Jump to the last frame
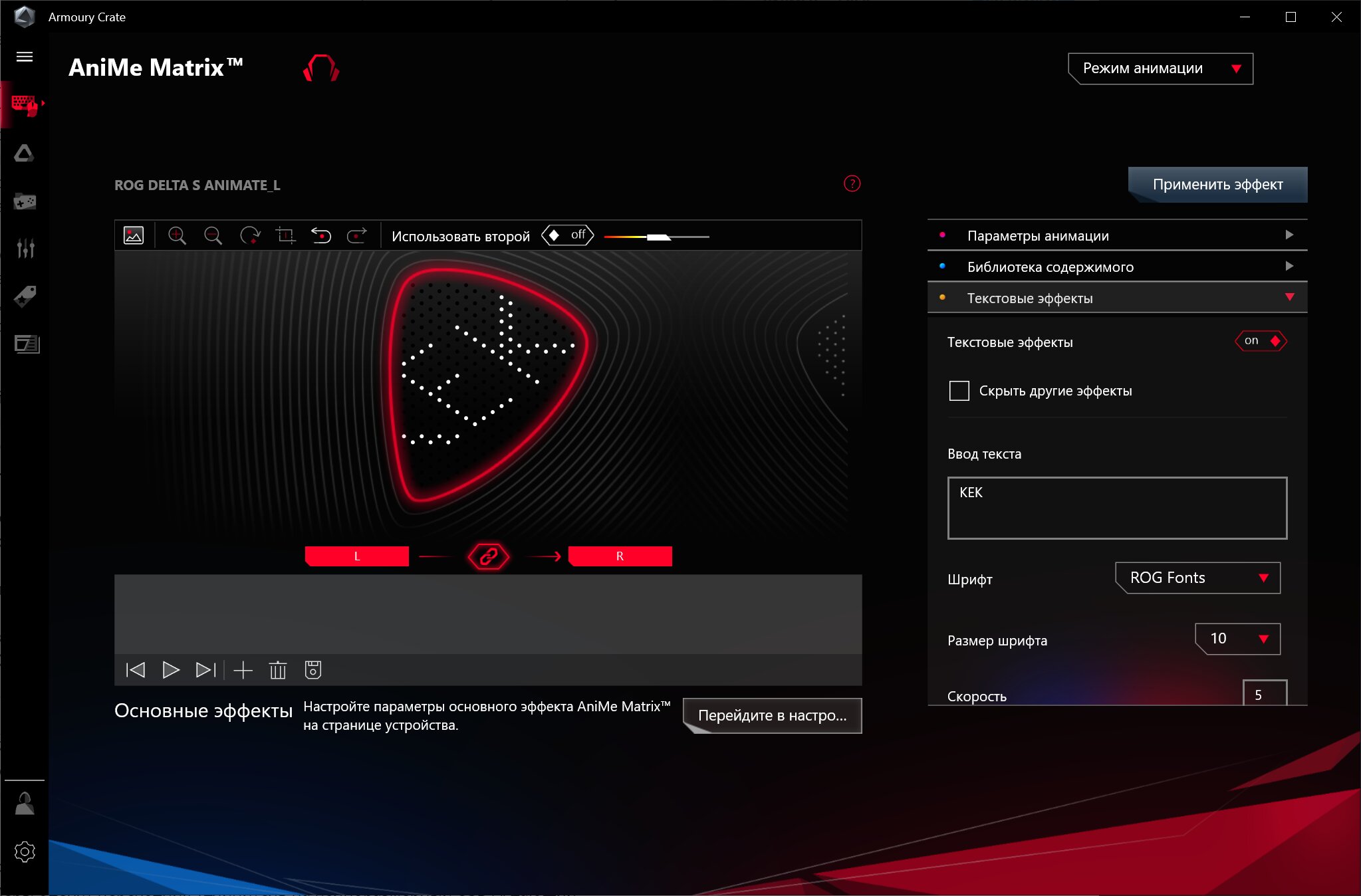This screenshot has width=1361, height=896. pos(206,670)
